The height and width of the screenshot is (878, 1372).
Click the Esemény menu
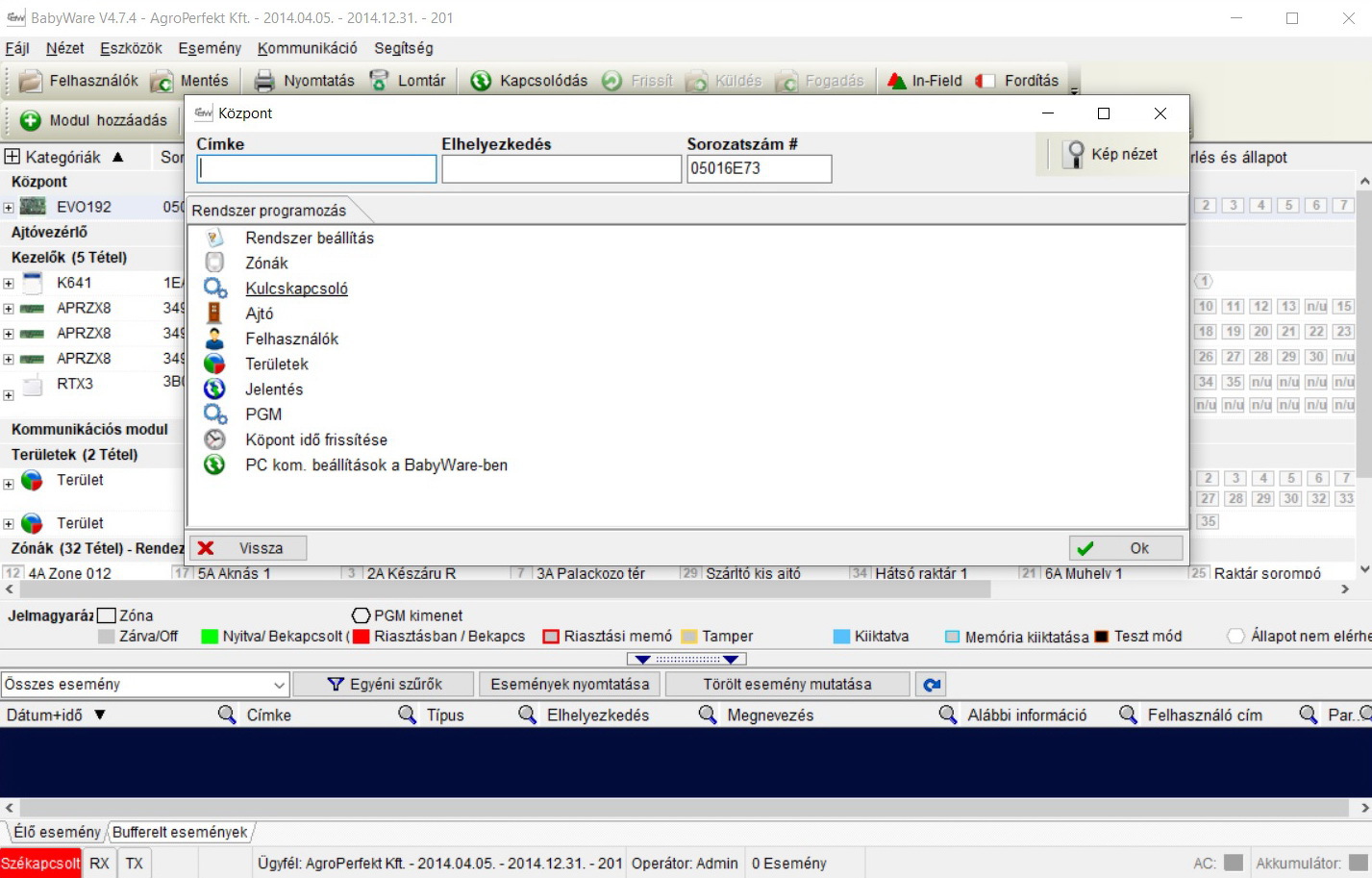tap(210, 48)
